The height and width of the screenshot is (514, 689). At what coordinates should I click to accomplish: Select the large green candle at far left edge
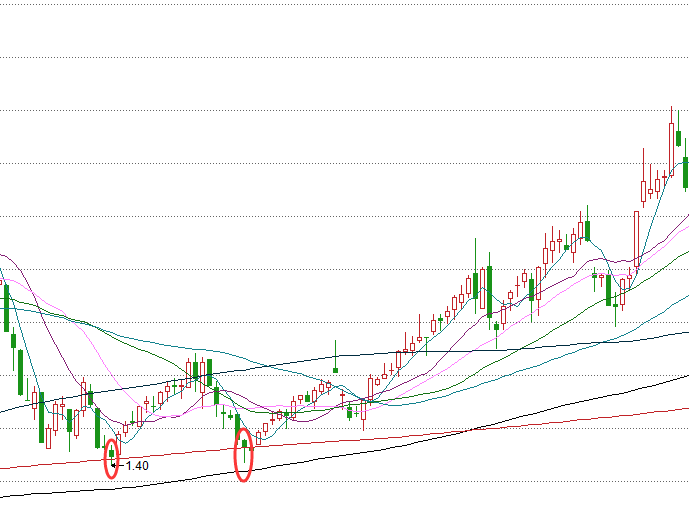6,308
